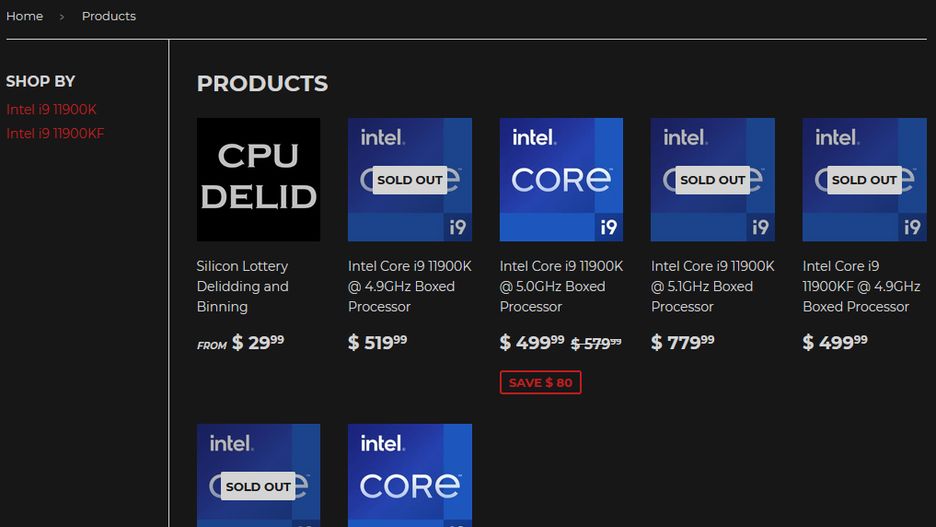Click the FROM $29.99 delidding price
Screen dimensions: 936x527
click(x=241, y=343)
